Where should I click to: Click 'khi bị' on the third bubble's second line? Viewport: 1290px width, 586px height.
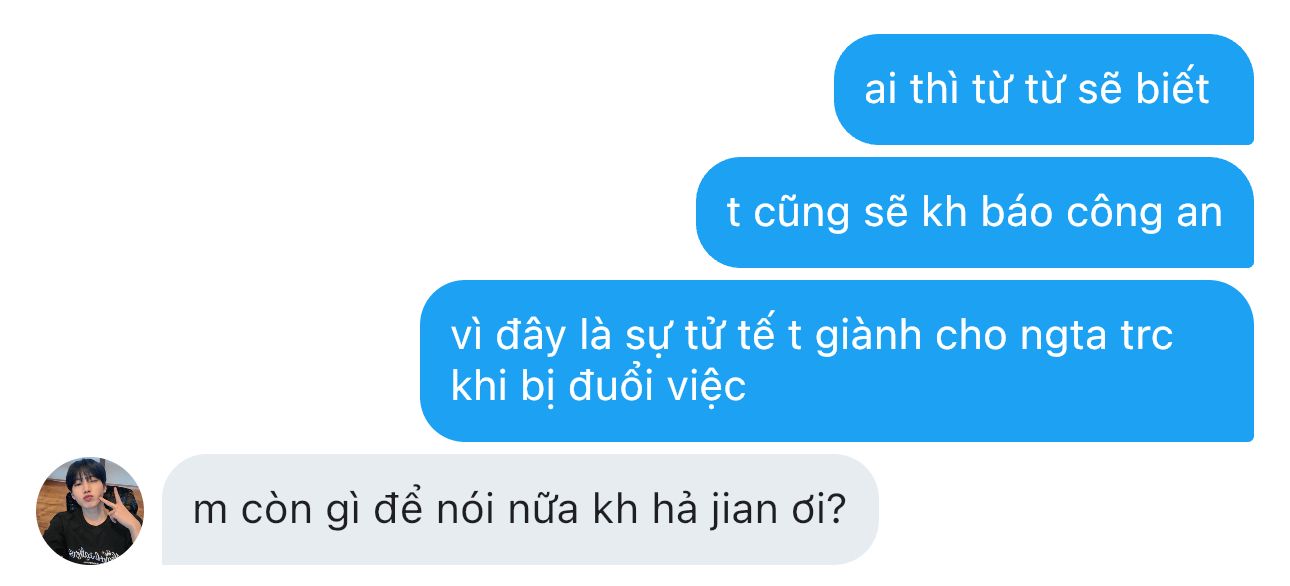pos(504,387)
